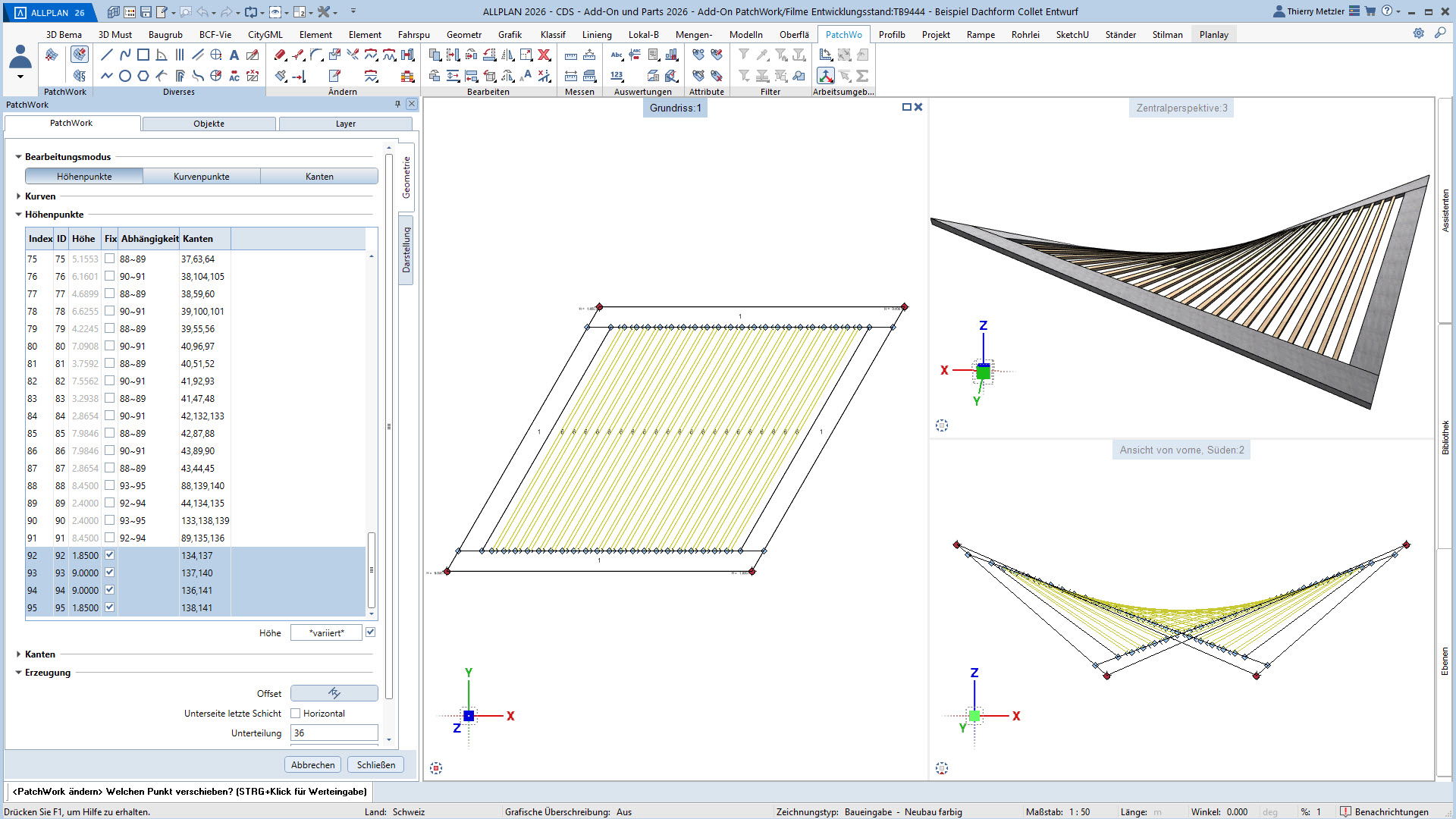Select the Circle drawing tool

tap(125, 76)
